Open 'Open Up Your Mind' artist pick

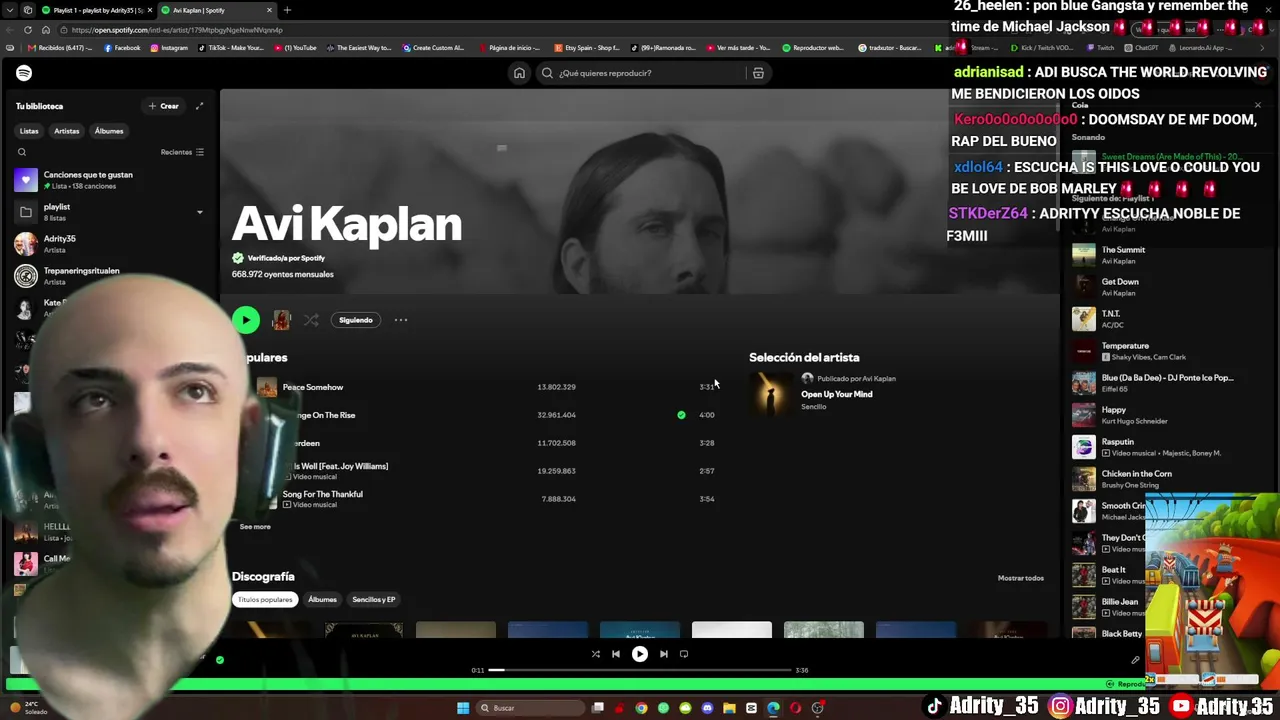click(x=837, y=394)
